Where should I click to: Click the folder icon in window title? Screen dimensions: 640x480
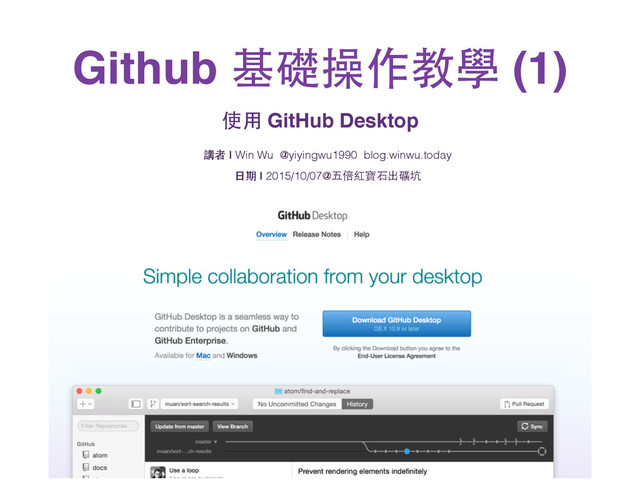tap(278, 391)
